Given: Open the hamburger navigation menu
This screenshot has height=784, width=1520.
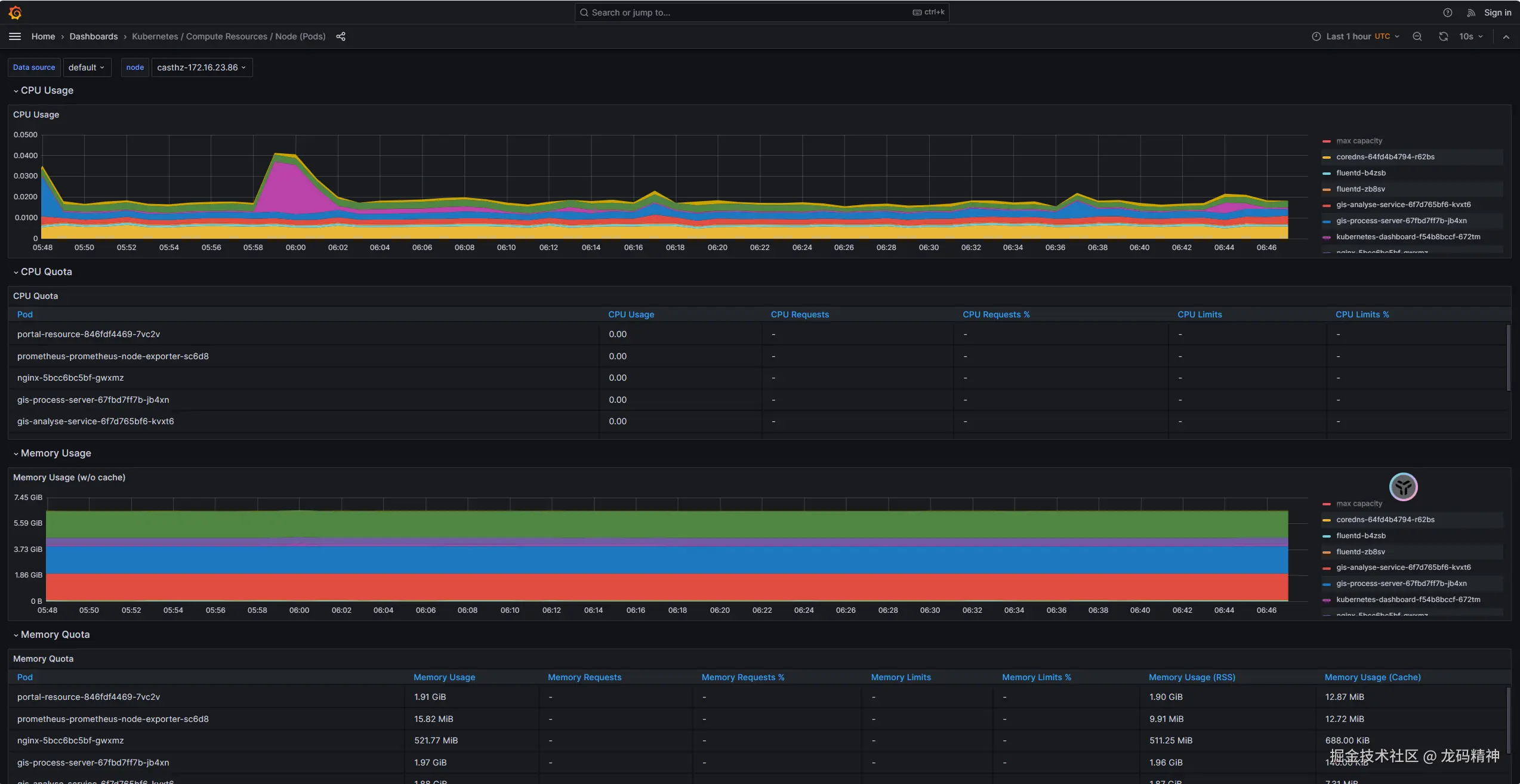Looking at the screenshot, I should 15,36.
